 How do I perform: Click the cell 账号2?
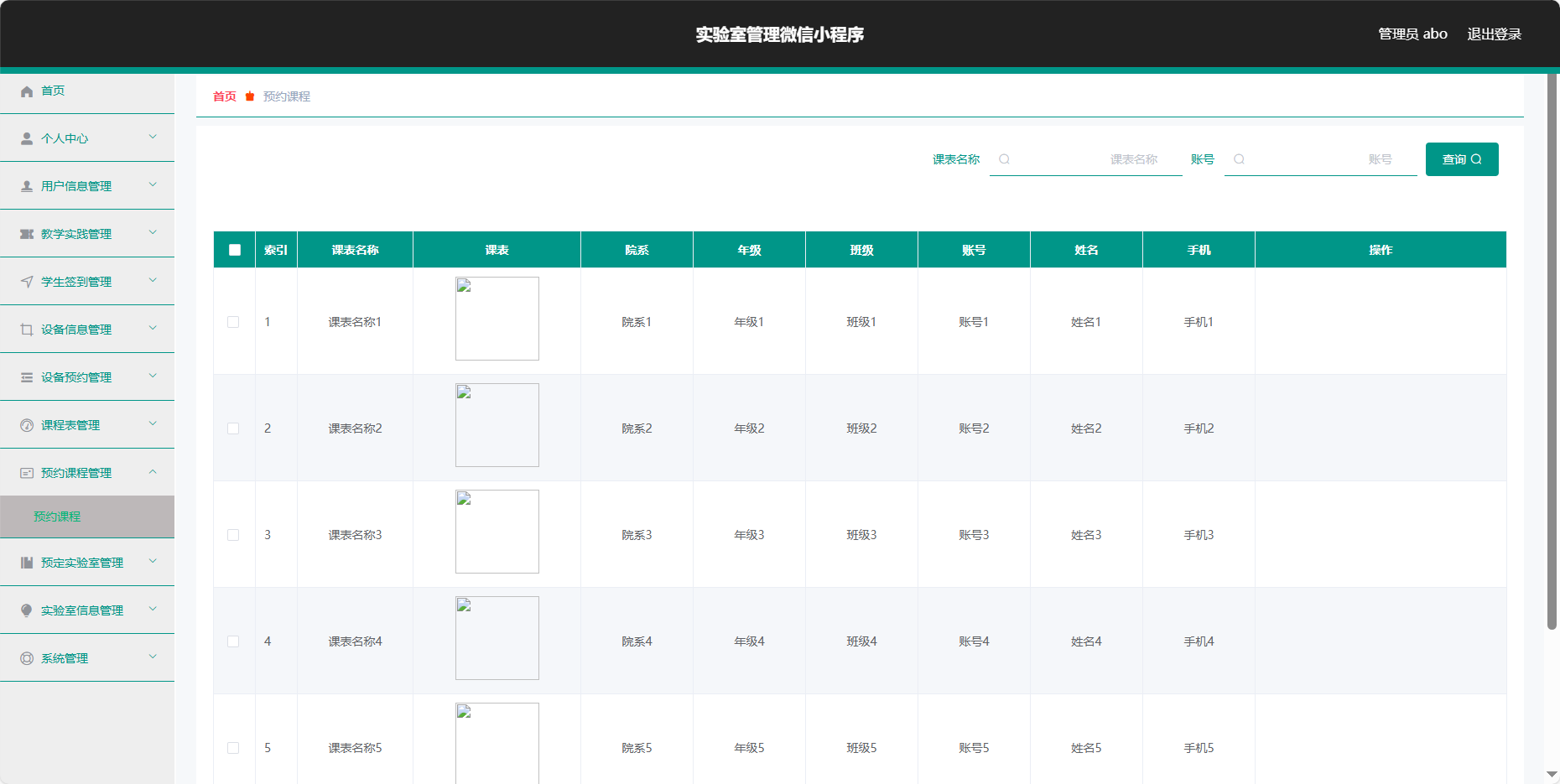(x=974, y=428)
